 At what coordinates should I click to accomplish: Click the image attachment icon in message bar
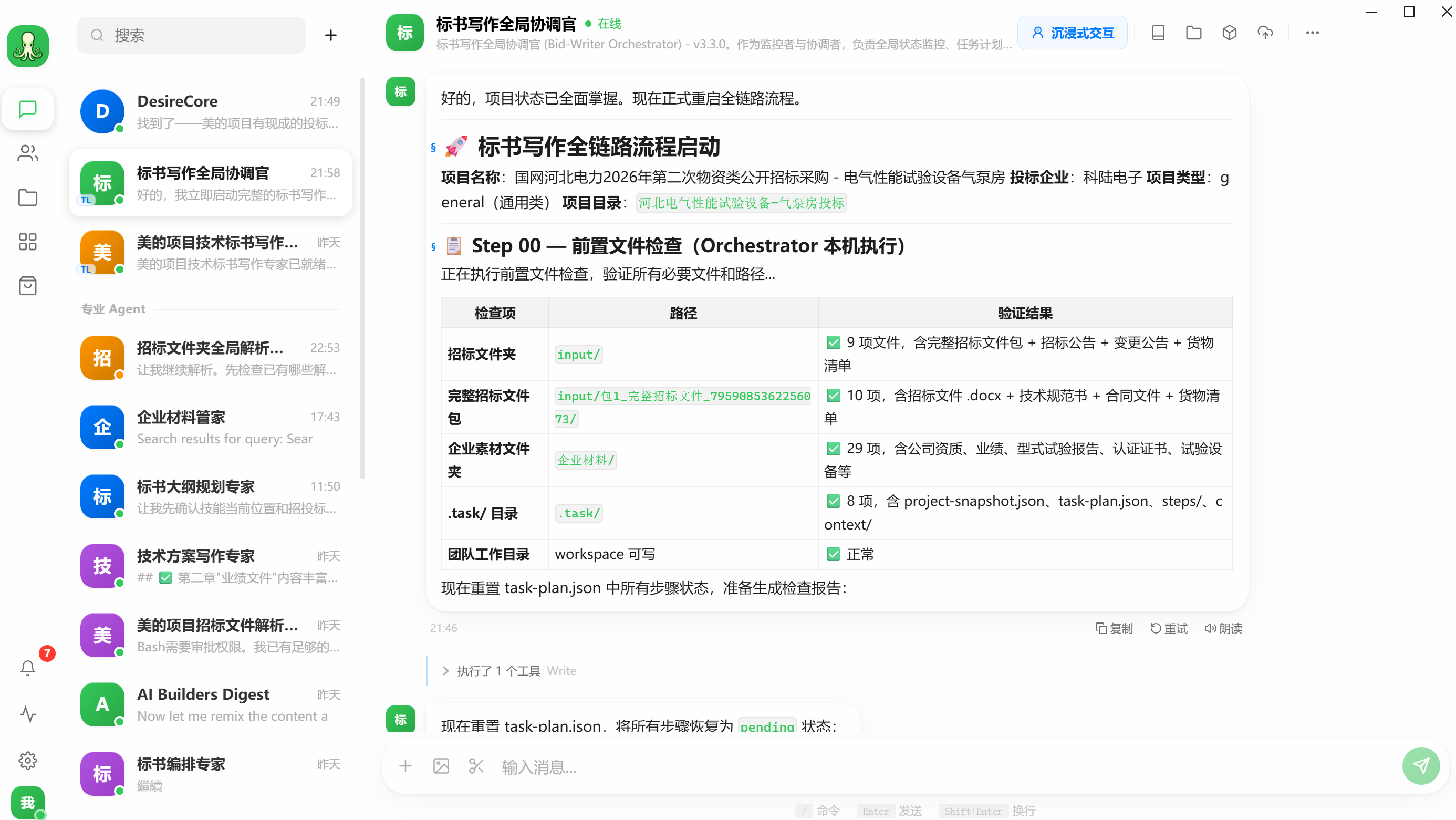[x=441, y=766]
